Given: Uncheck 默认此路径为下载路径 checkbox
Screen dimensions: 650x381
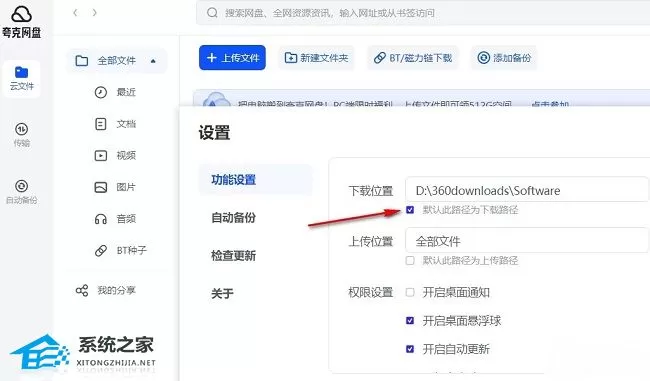Looking at the screenshot, I should click(410, 210).
